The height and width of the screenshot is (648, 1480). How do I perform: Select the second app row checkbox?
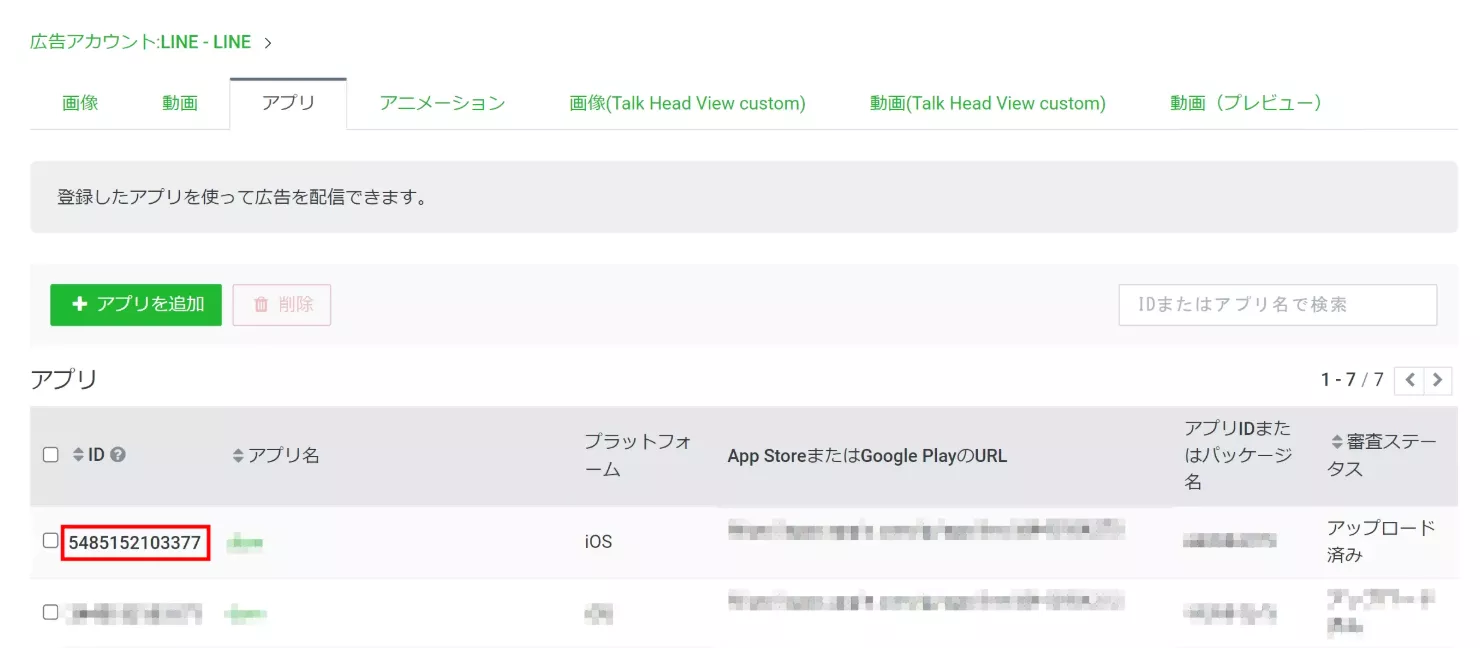pos(51,612)
